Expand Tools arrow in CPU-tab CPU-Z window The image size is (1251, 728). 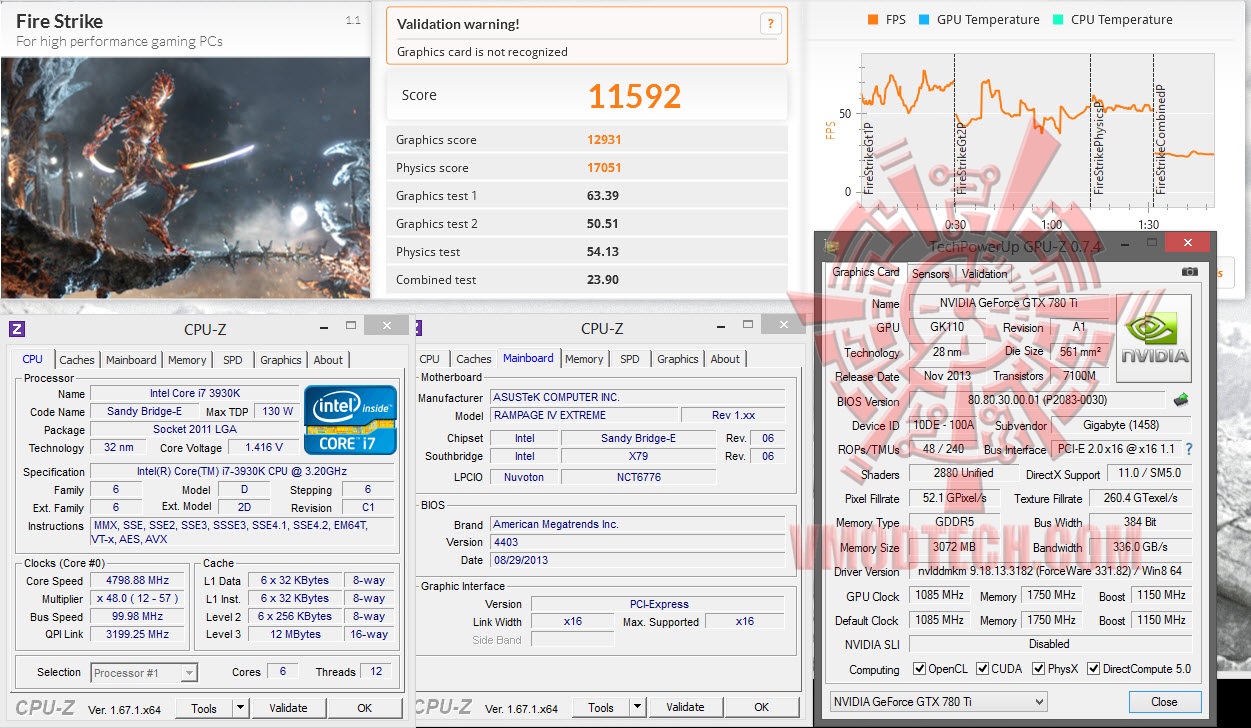[x=239, y=708]
